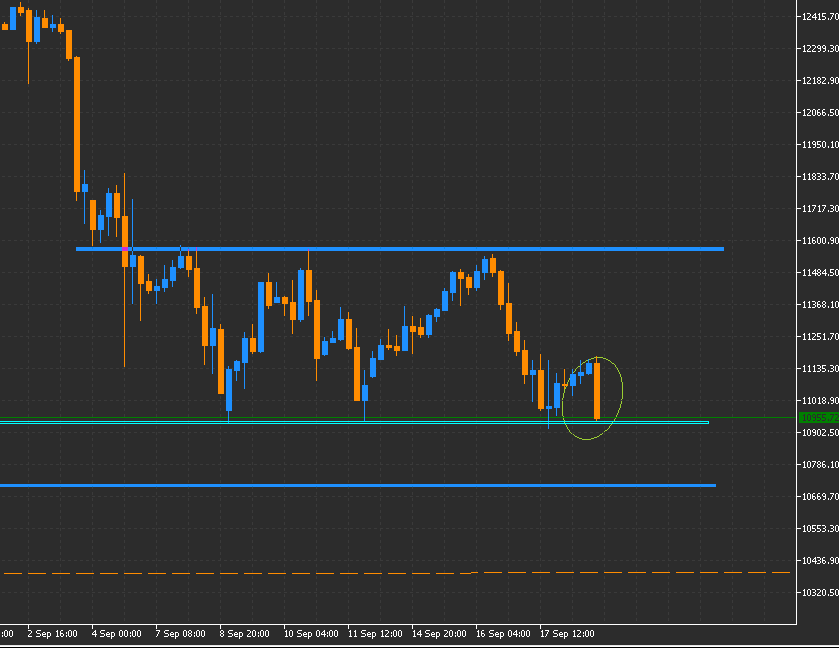Click the 10 Sep 04:00 time label
This screenshot has width=839, height=648.
tap(311, 634)
